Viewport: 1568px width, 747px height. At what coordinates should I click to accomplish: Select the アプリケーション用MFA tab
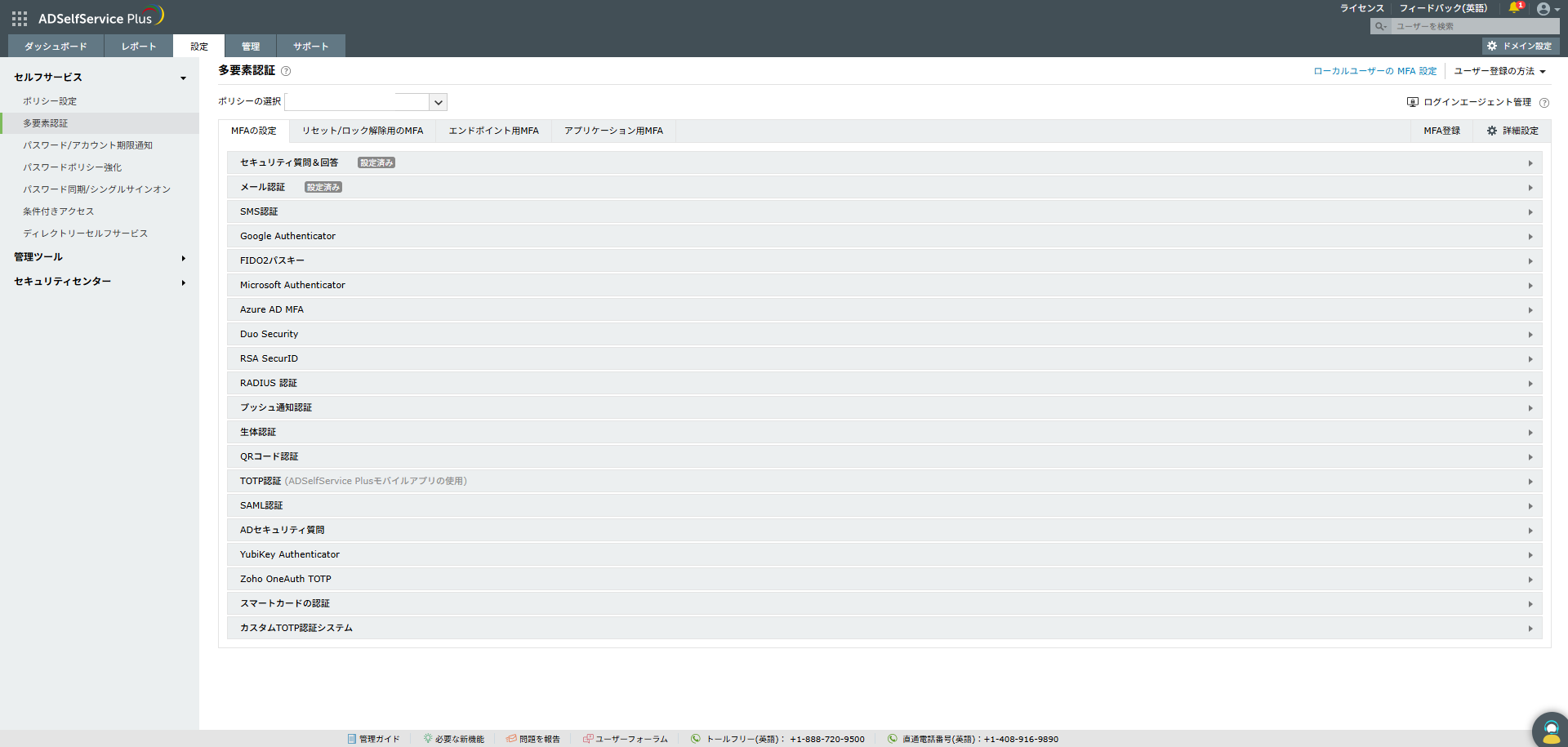click(613, 131)
